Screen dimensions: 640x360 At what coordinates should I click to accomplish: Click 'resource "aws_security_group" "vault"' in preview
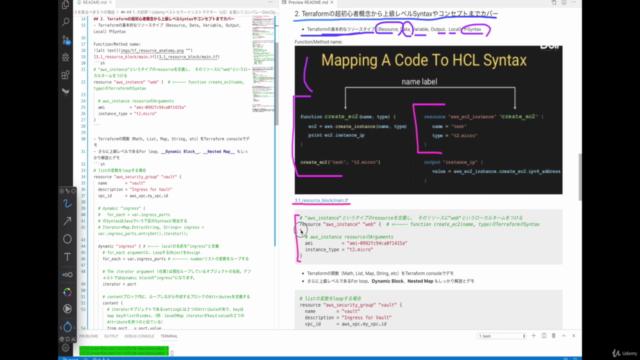point(351,305)
